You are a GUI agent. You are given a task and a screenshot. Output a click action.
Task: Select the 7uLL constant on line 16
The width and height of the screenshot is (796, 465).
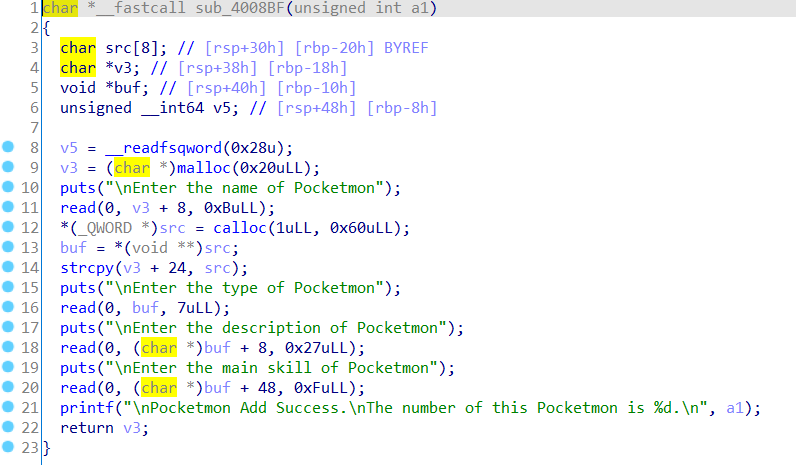pyautogui.click(x=195, y=308)
